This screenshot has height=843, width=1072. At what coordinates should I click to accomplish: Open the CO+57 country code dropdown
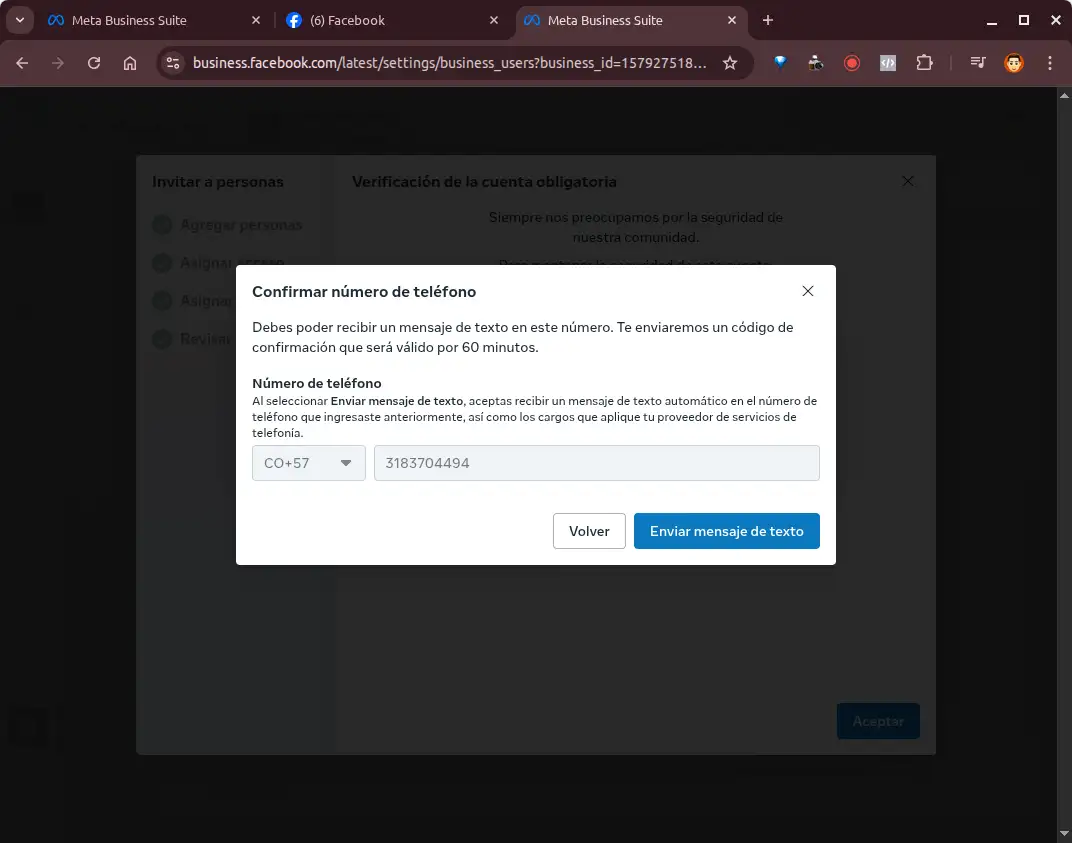click(x=309, y=463)
